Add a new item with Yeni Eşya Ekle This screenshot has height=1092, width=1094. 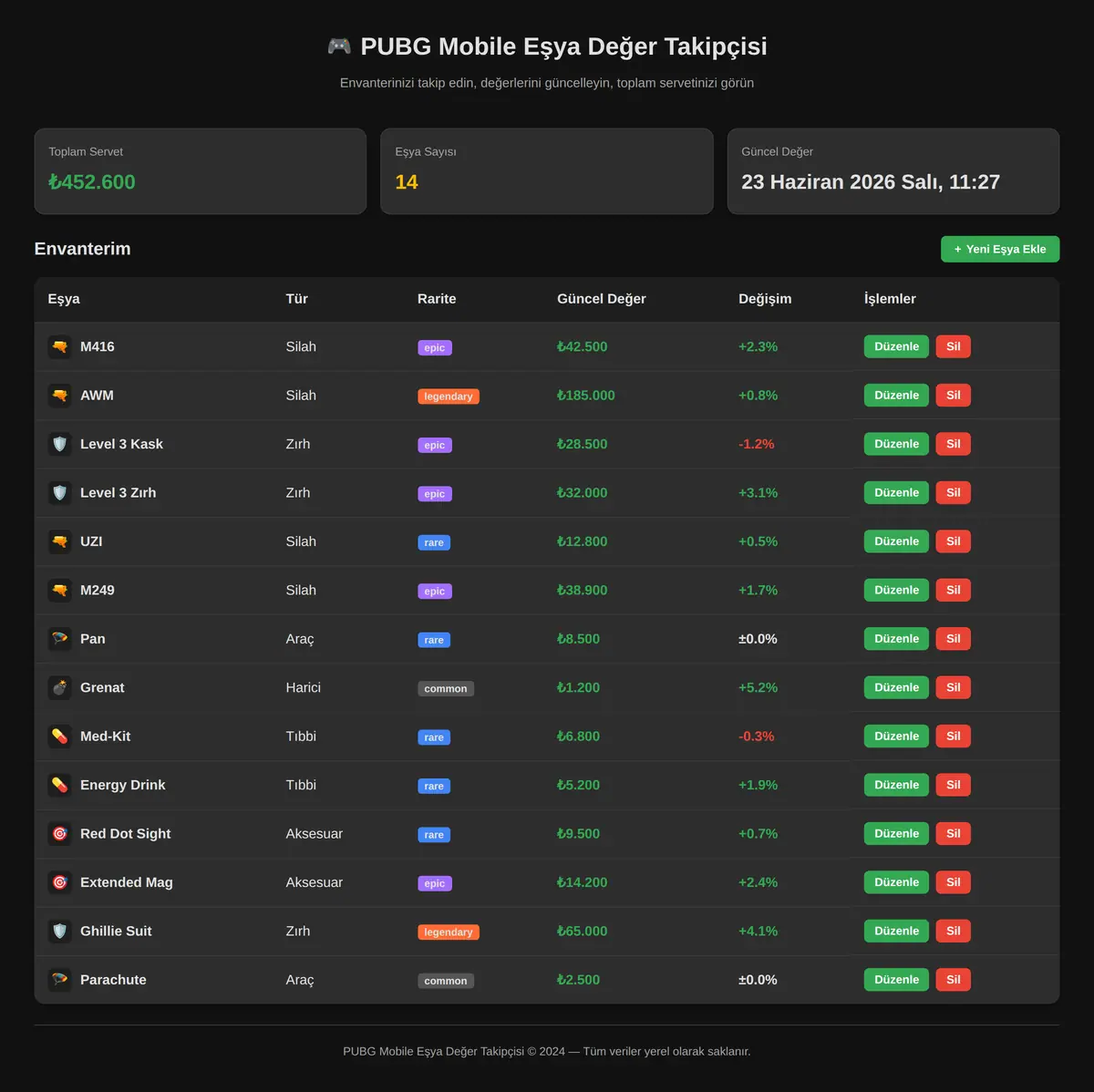click(1000, 249)
